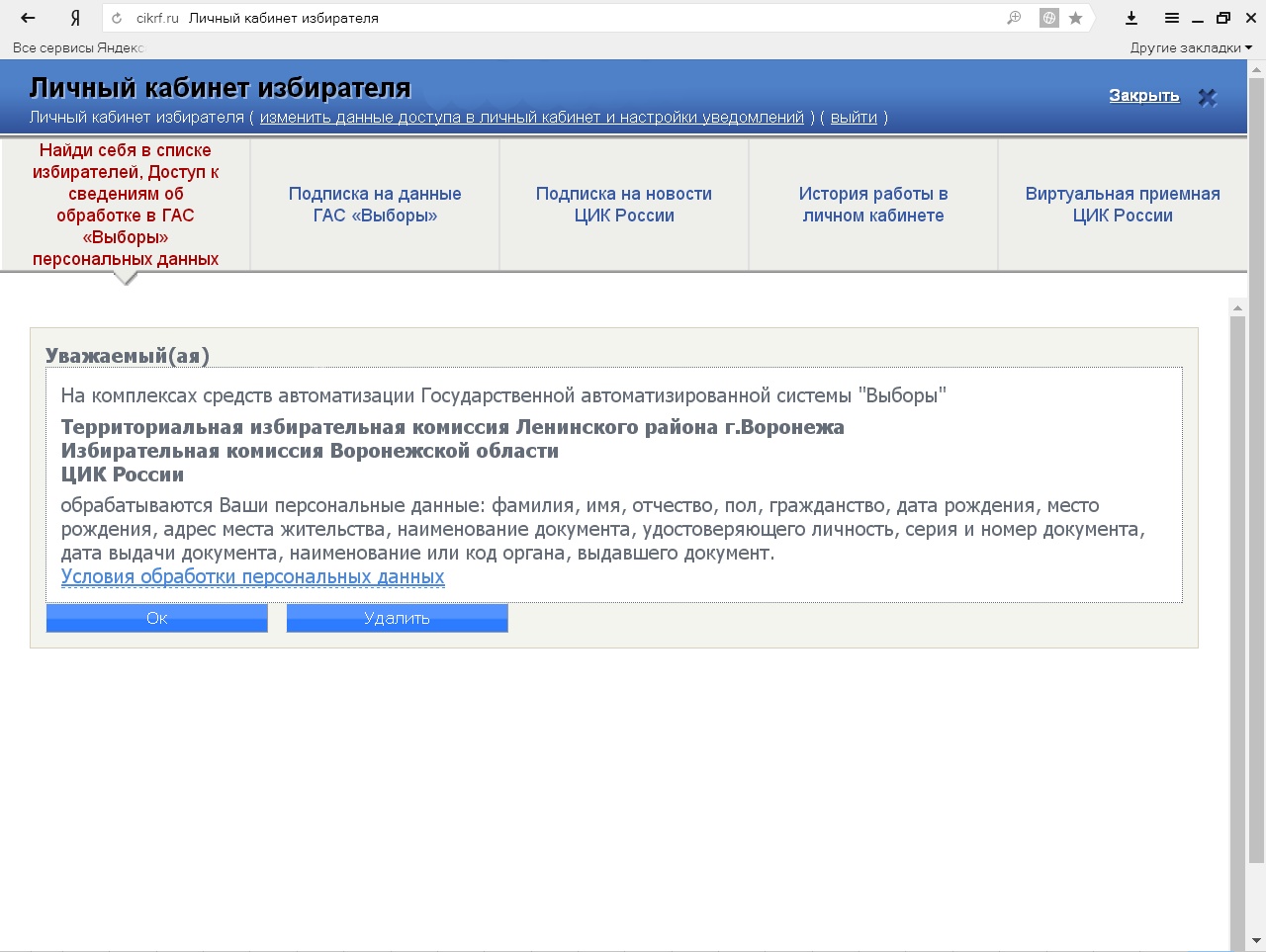Switch to Подписка на новости ЦИК России tab
The width and height of the screenshot is (1266, 952).
click(624, 205)
